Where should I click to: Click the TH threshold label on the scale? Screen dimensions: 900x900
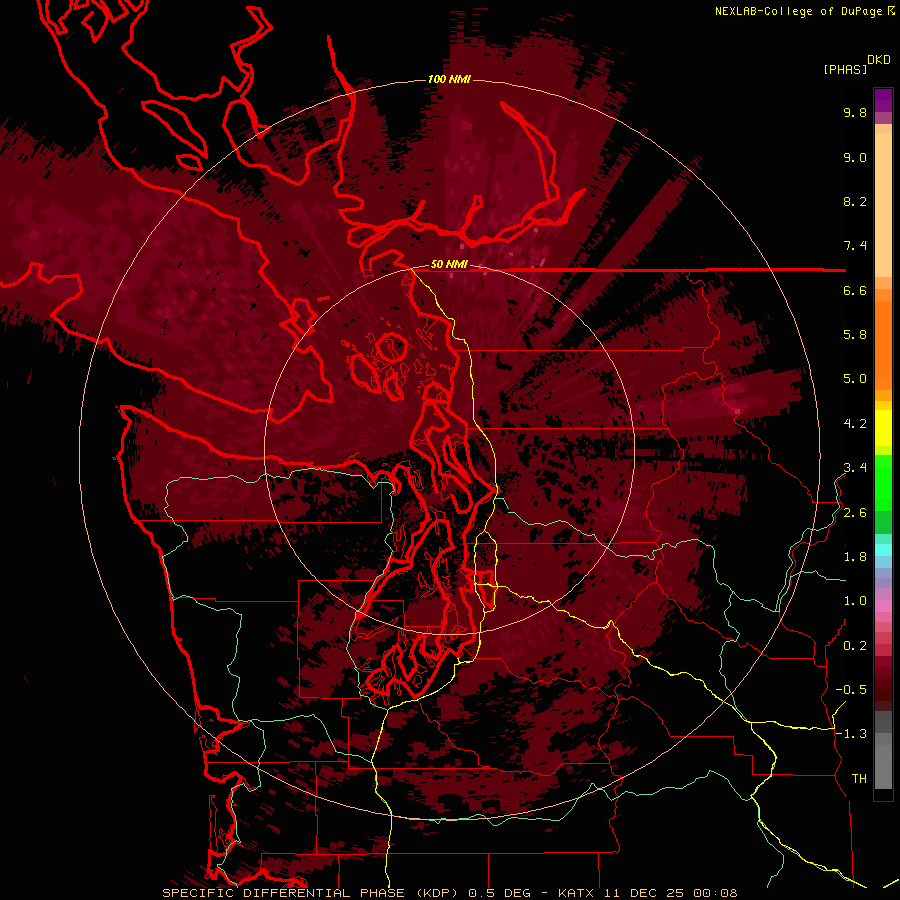[859, 779]
